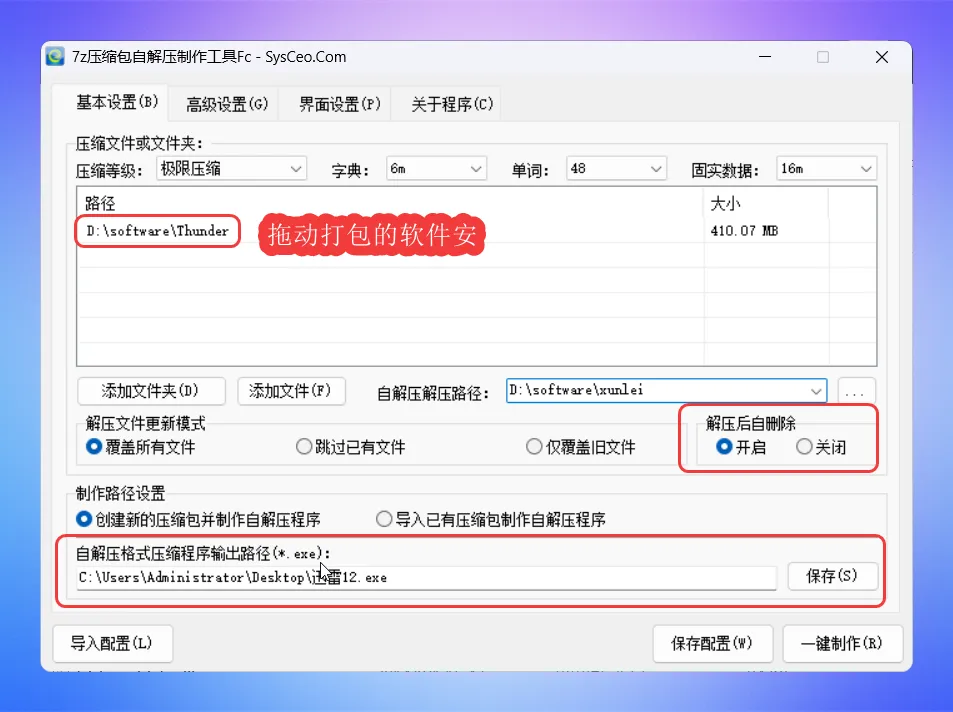Enable 开启 for delete after extraction

(x=725, y=447)
